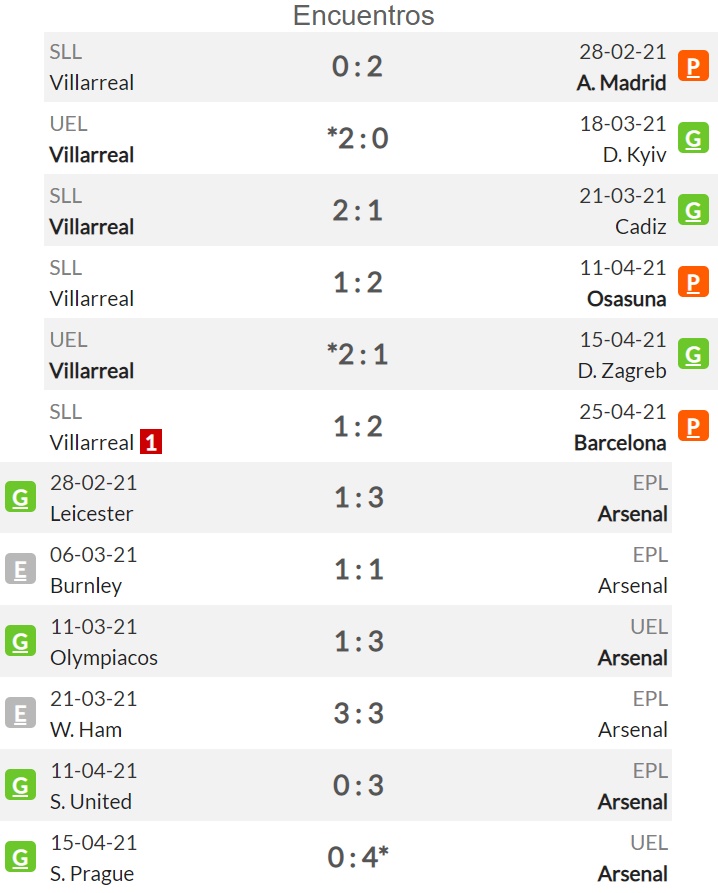Click the green G badge beside D. Zagreb

693,354
